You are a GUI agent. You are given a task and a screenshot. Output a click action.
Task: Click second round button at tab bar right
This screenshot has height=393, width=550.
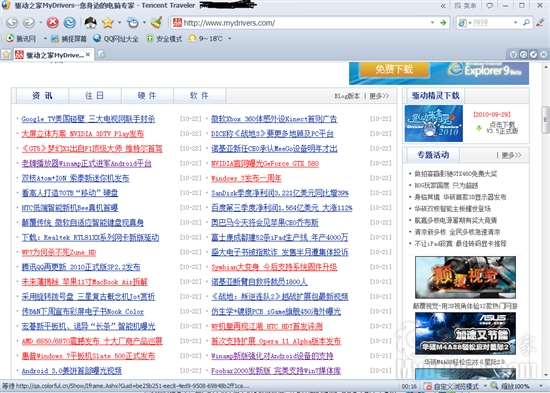[x=523, y=54]
